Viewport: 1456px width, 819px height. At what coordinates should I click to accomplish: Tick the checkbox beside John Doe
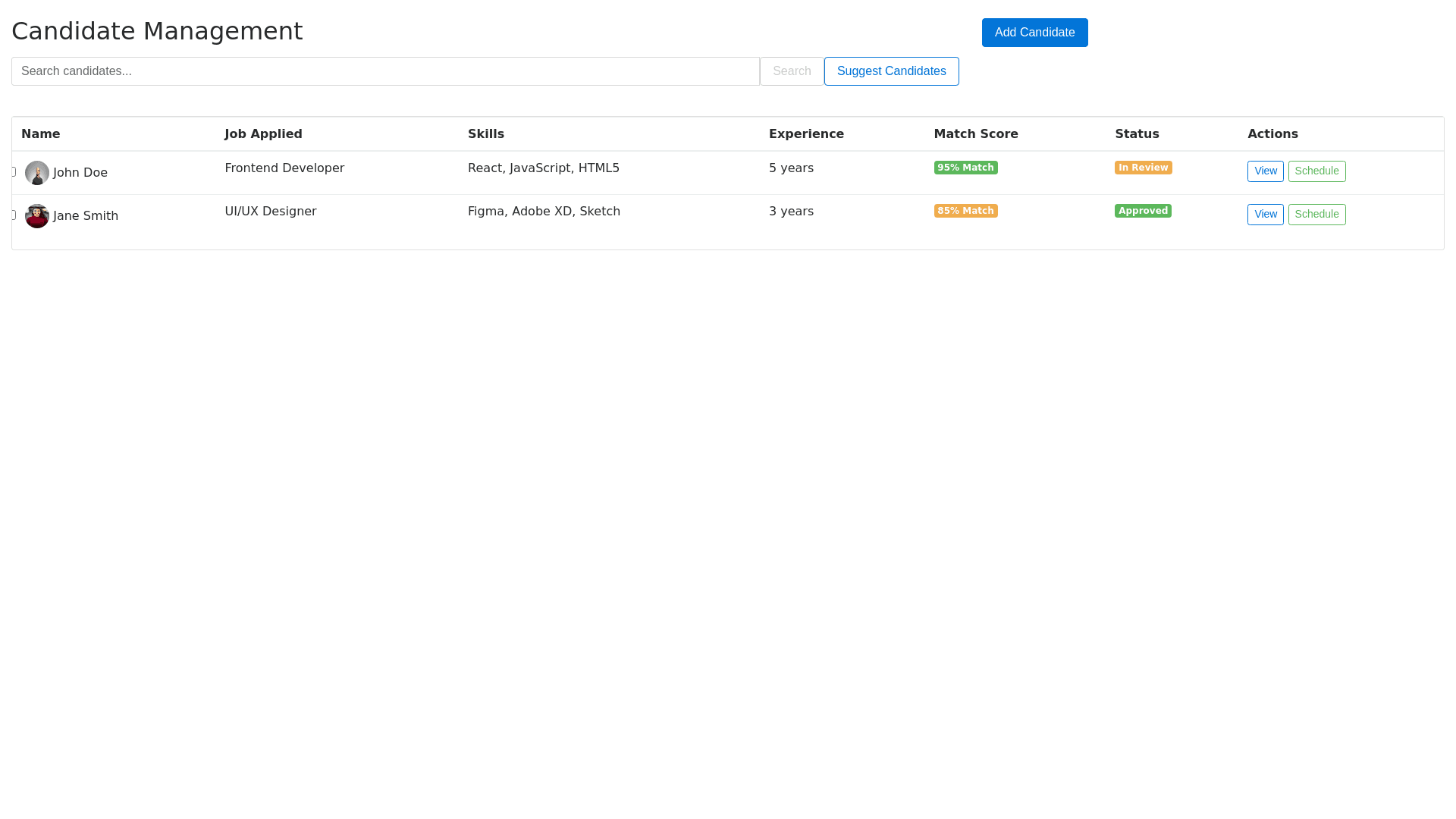coord(14,172)
